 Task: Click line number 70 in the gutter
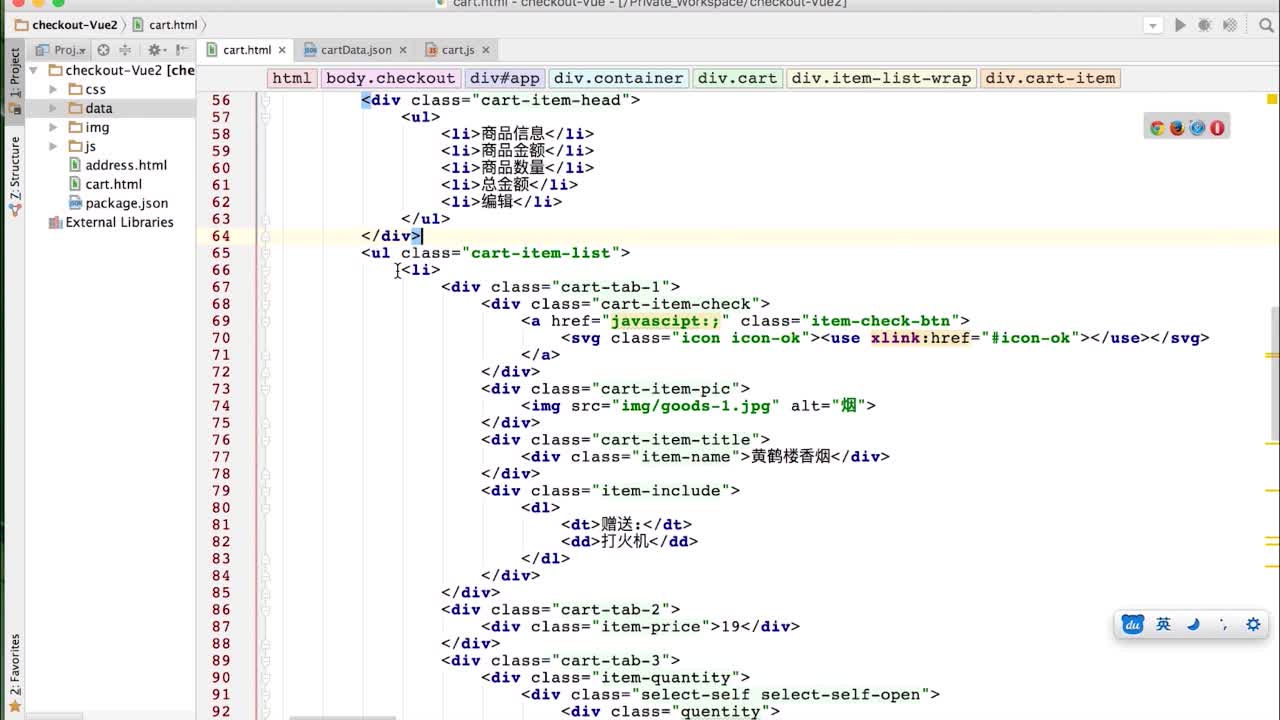click(220, 338)
